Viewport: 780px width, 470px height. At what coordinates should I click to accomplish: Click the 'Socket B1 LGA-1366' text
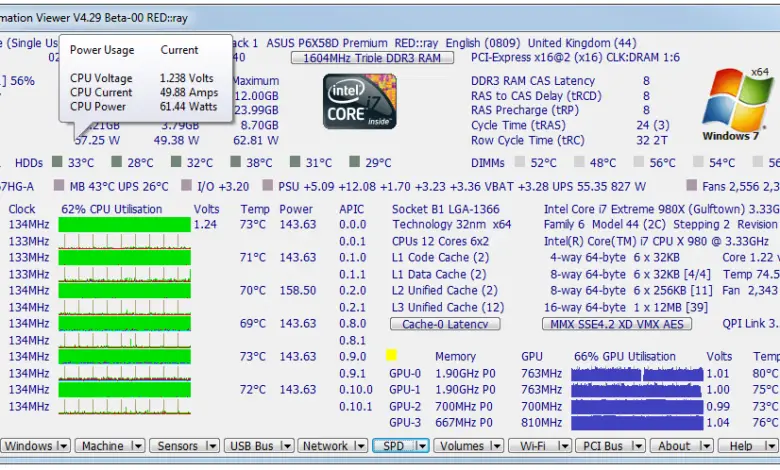click(x=446, y=209)
